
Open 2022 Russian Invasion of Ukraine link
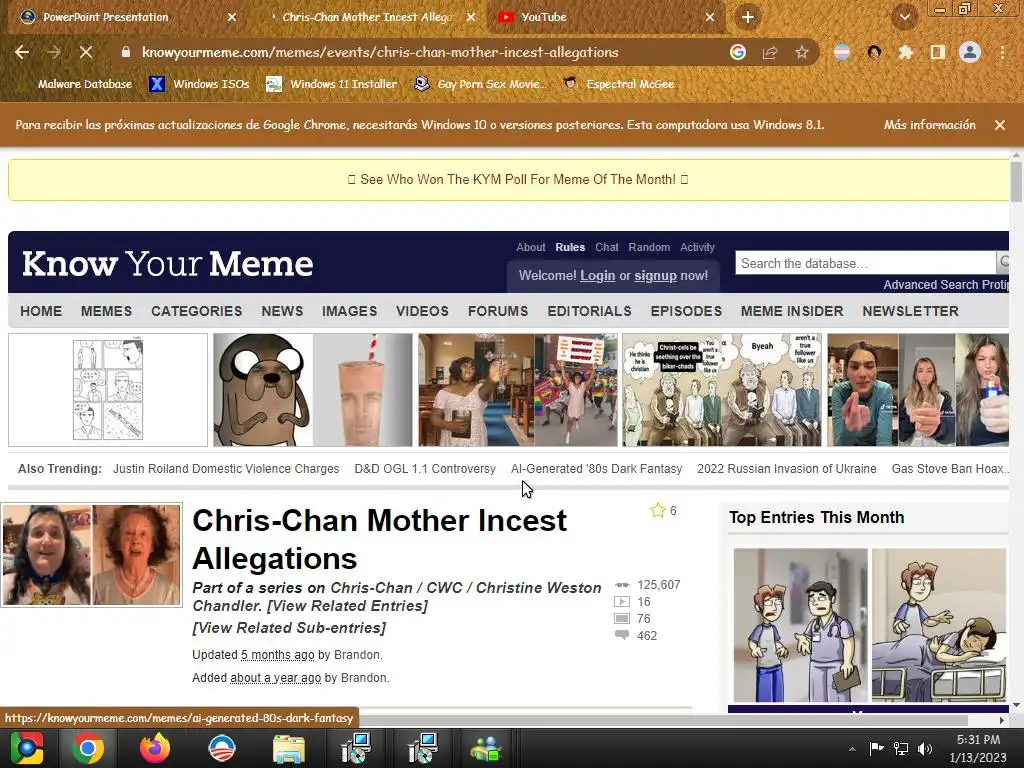coord(787,469)
